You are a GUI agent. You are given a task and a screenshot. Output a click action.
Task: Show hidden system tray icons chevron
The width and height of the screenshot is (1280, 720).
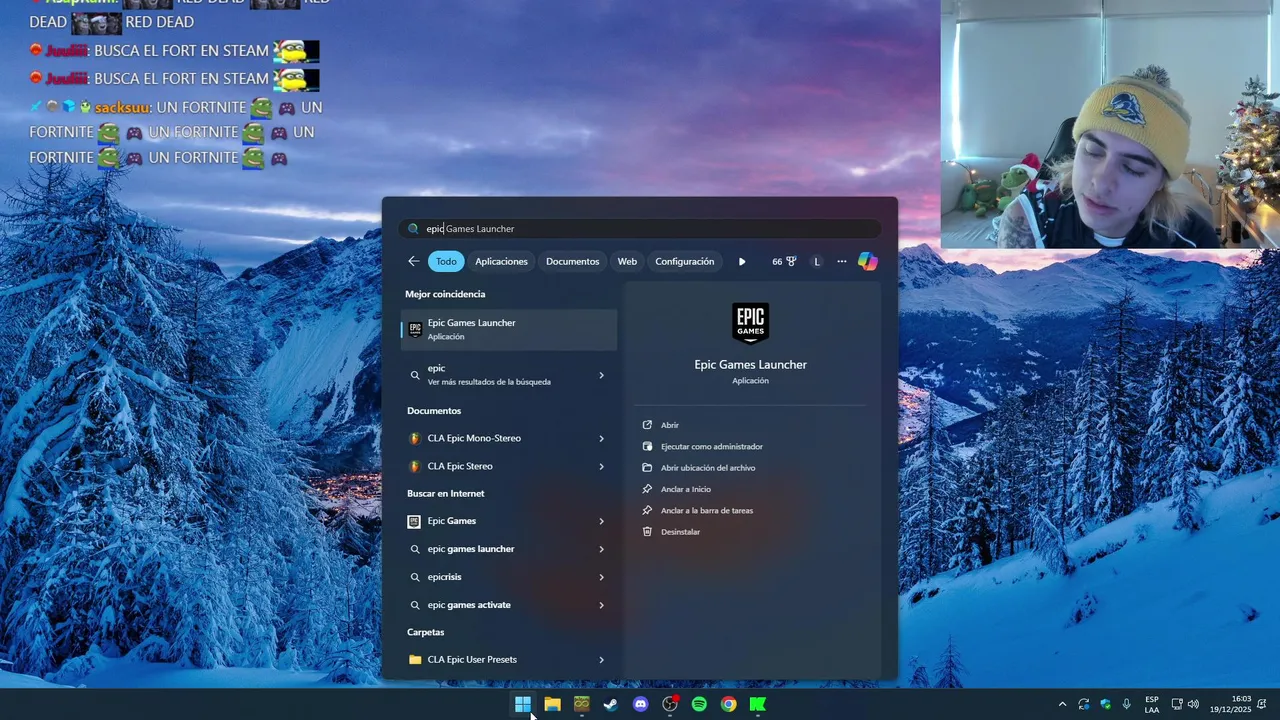pyautogui.click(x=1062, y=704)
